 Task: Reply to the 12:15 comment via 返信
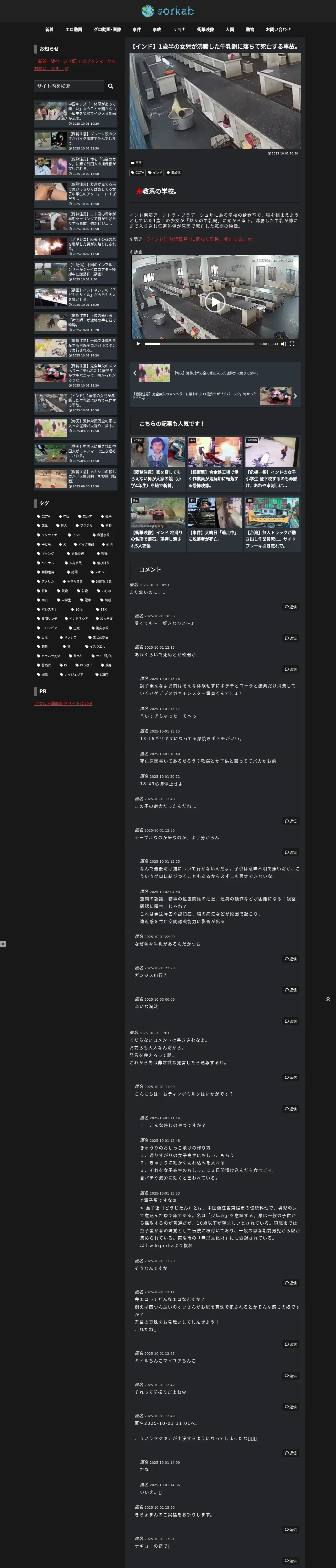pyautogui.click(x=292, y=669)
